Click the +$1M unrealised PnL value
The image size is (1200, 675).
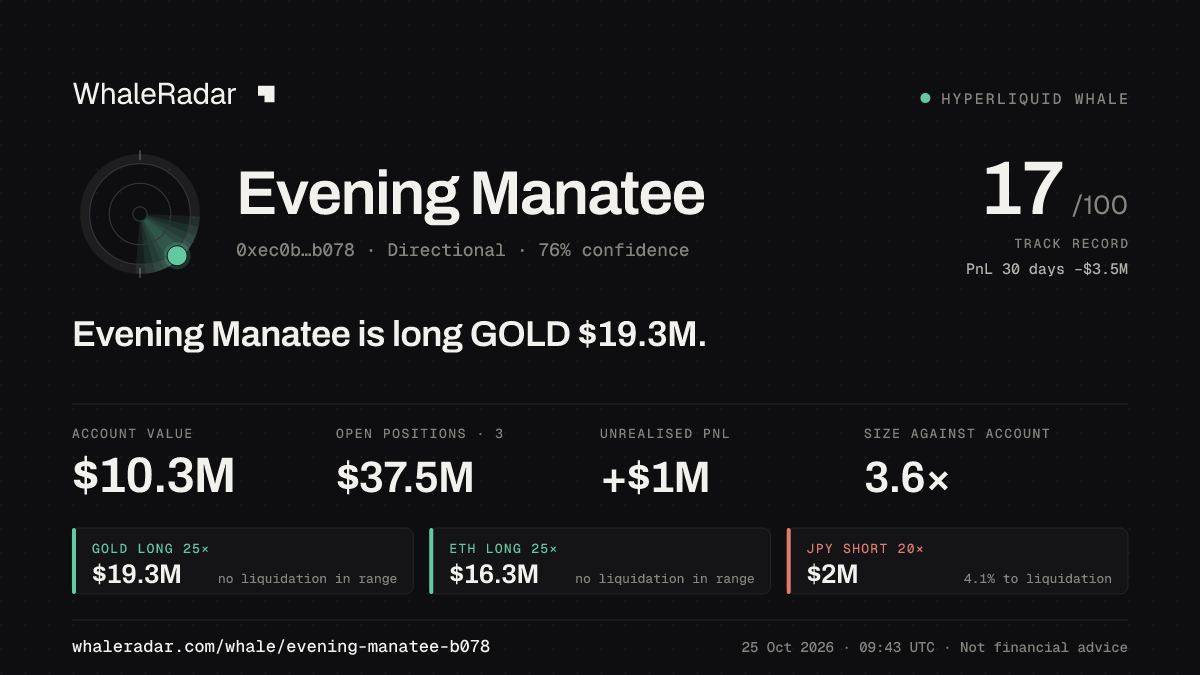click(x=655, y=478)
